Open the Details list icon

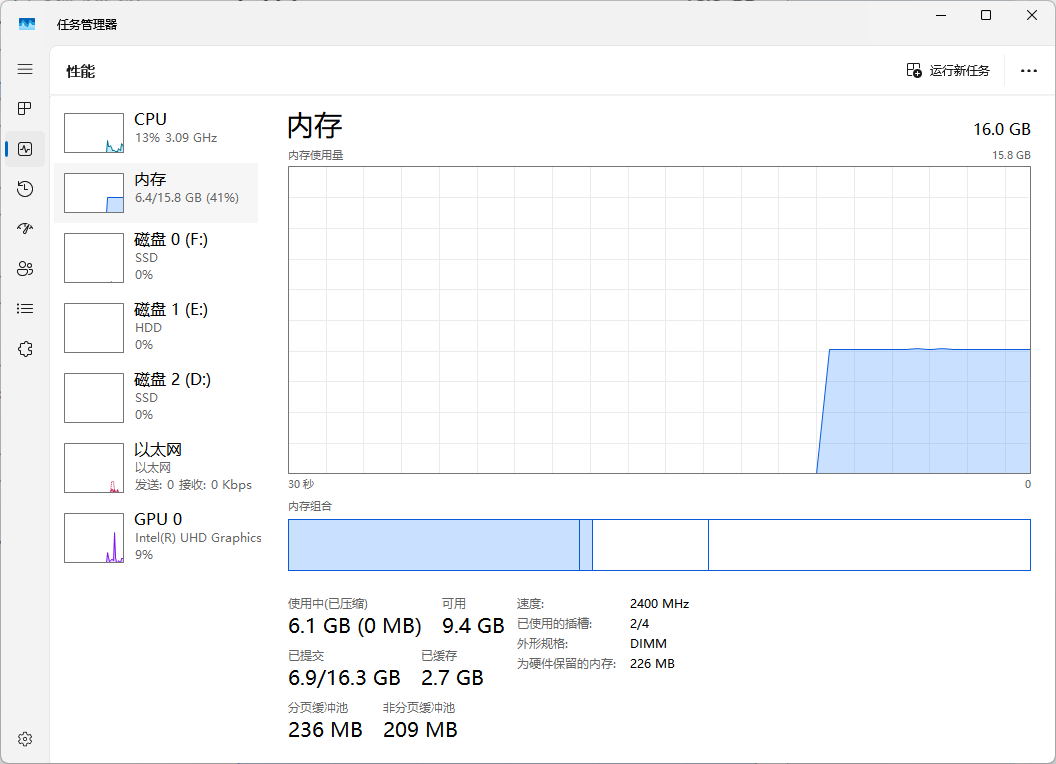25,309
